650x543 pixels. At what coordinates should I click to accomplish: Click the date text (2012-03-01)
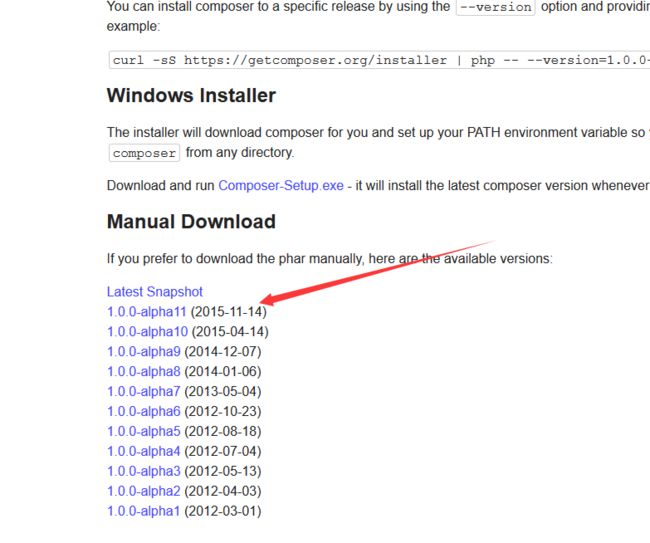(x=223, y=511)
